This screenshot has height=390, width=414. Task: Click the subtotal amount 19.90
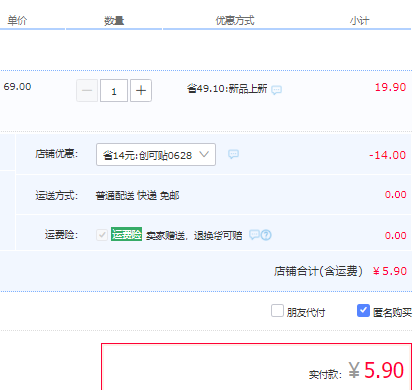click(x=390, y=87)
